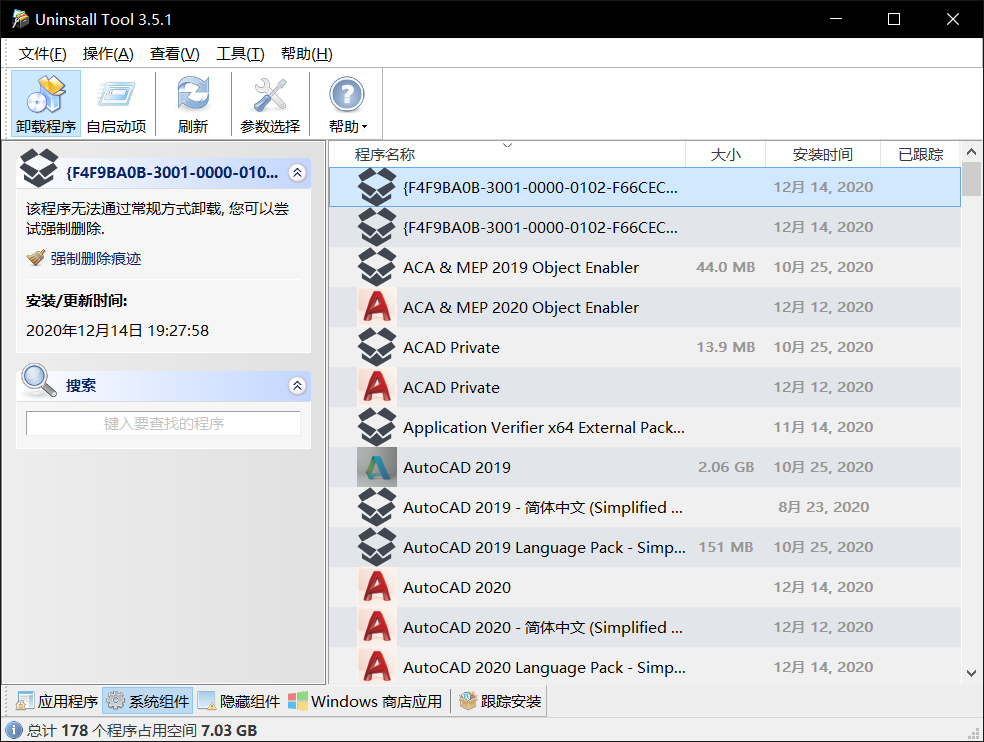
Task: Click the scroll up arrow of list
Action: (x=971, y=152)
